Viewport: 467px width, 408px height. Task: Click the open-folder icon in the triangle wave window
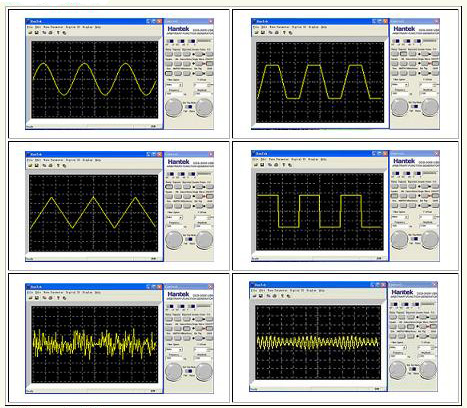(x=30, y=165)
